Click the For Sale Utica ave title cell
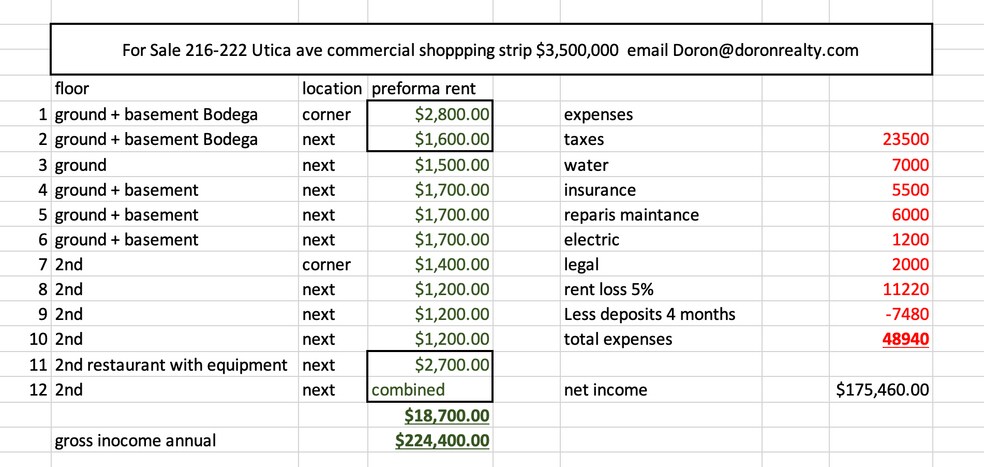984x467 pixels. [490, 50]
